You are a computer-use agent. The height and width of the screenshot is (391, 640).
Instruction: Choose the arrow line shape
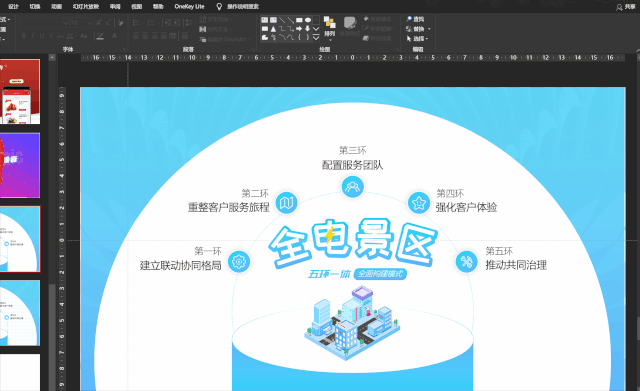[x=291, y=20]
